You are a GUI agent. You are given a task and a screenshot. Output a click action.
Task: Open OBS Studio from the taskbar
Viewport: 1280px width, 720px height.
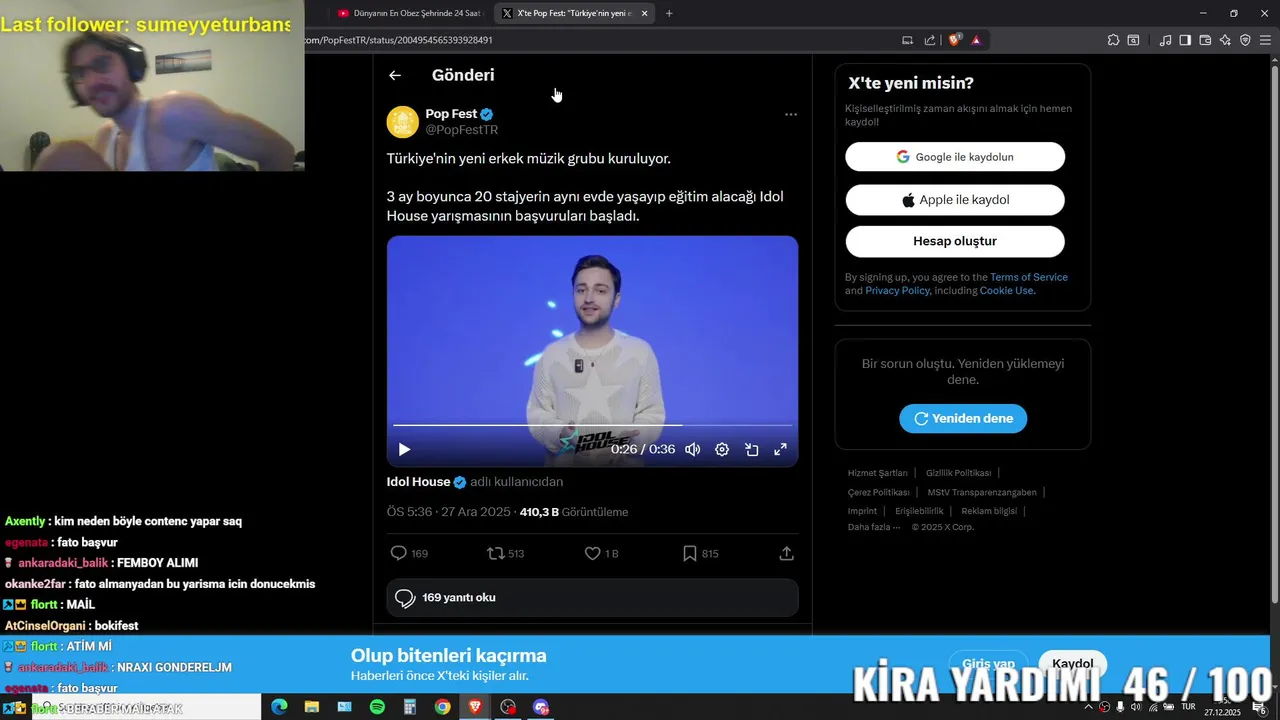tap(508, 707)
